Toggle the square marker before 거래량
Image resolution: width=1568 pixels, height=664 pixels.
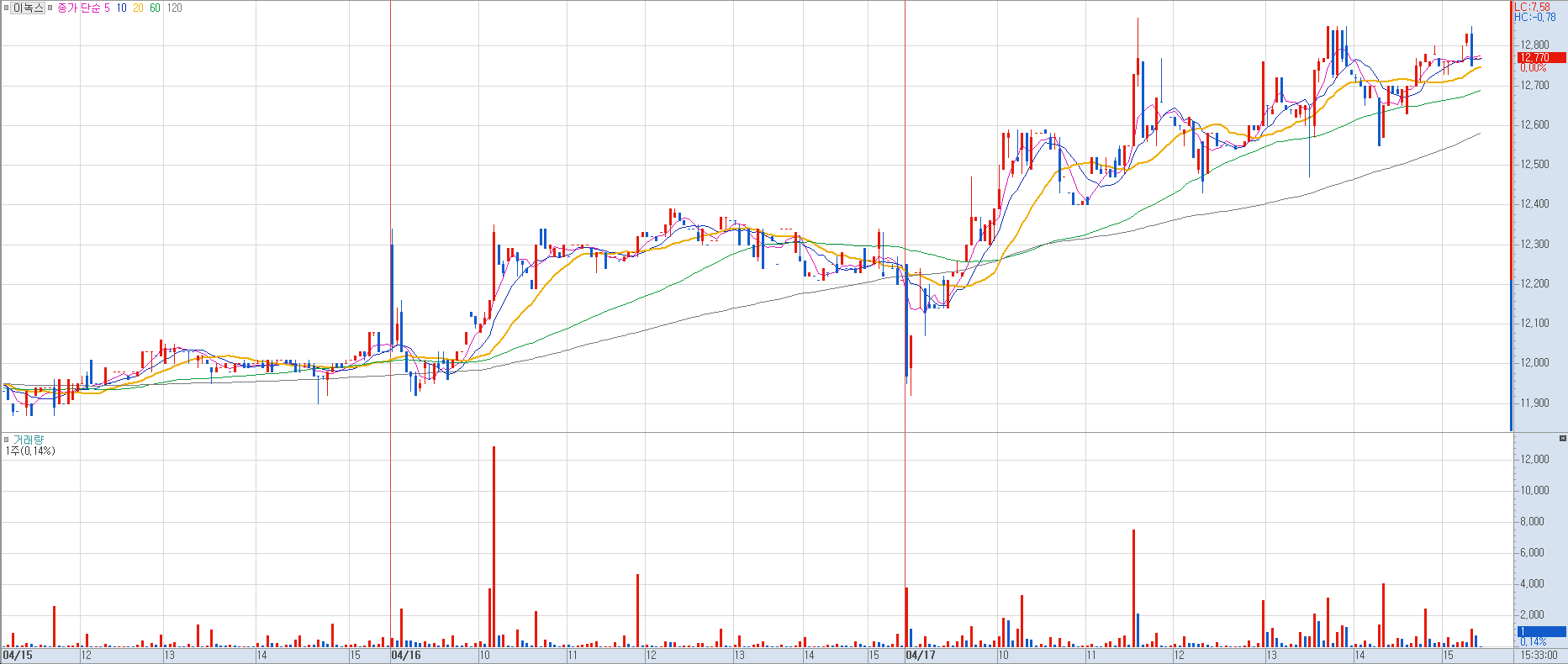point(6,440)
